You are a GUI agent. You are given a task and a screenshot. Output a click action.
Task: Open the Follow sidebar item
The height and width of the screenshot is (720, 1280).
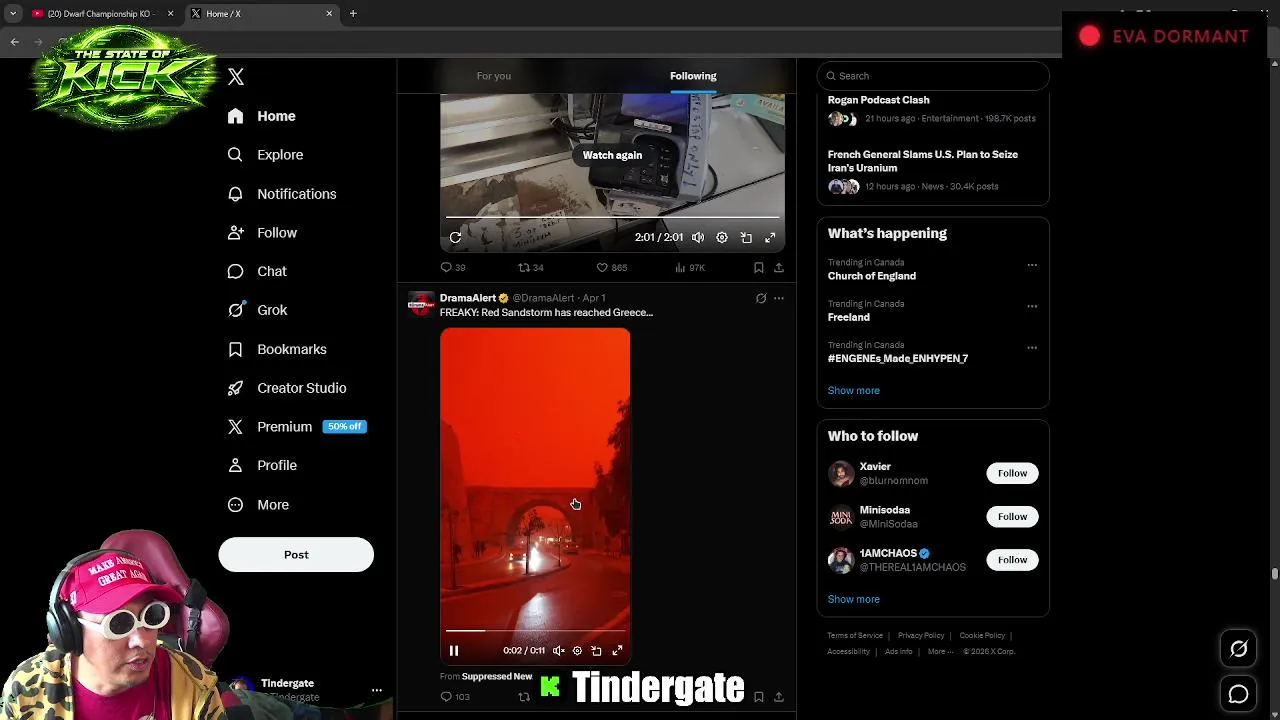262,233
